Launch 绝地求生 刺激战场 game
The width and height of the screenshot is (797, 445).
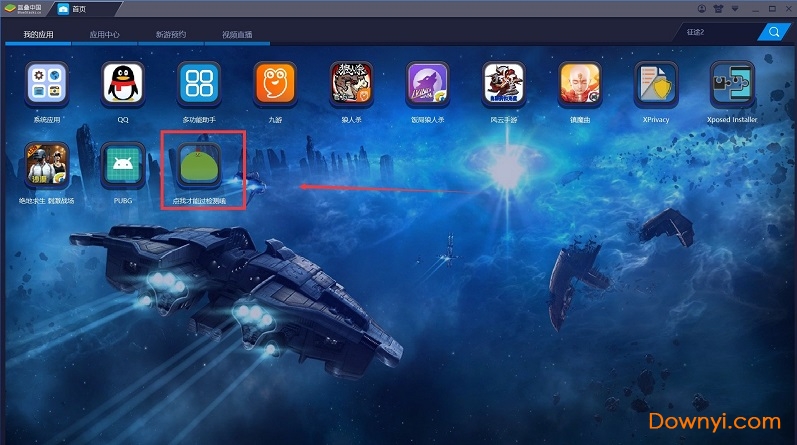point(47,166)
